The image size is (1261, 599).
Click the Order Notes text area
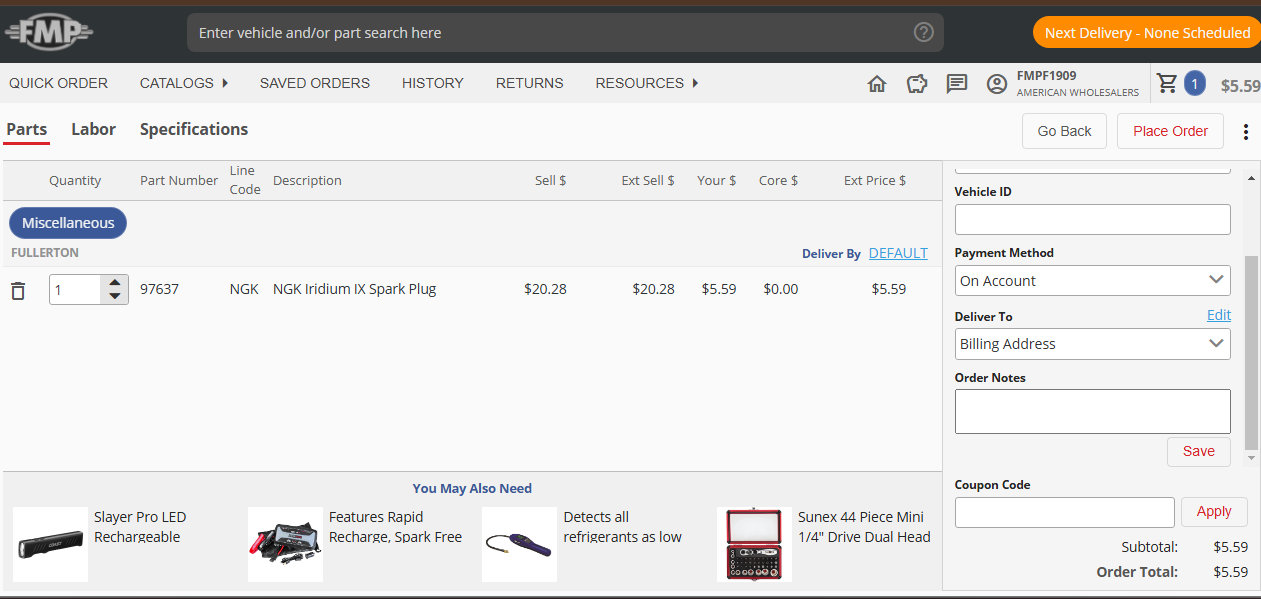(1092, 411)
